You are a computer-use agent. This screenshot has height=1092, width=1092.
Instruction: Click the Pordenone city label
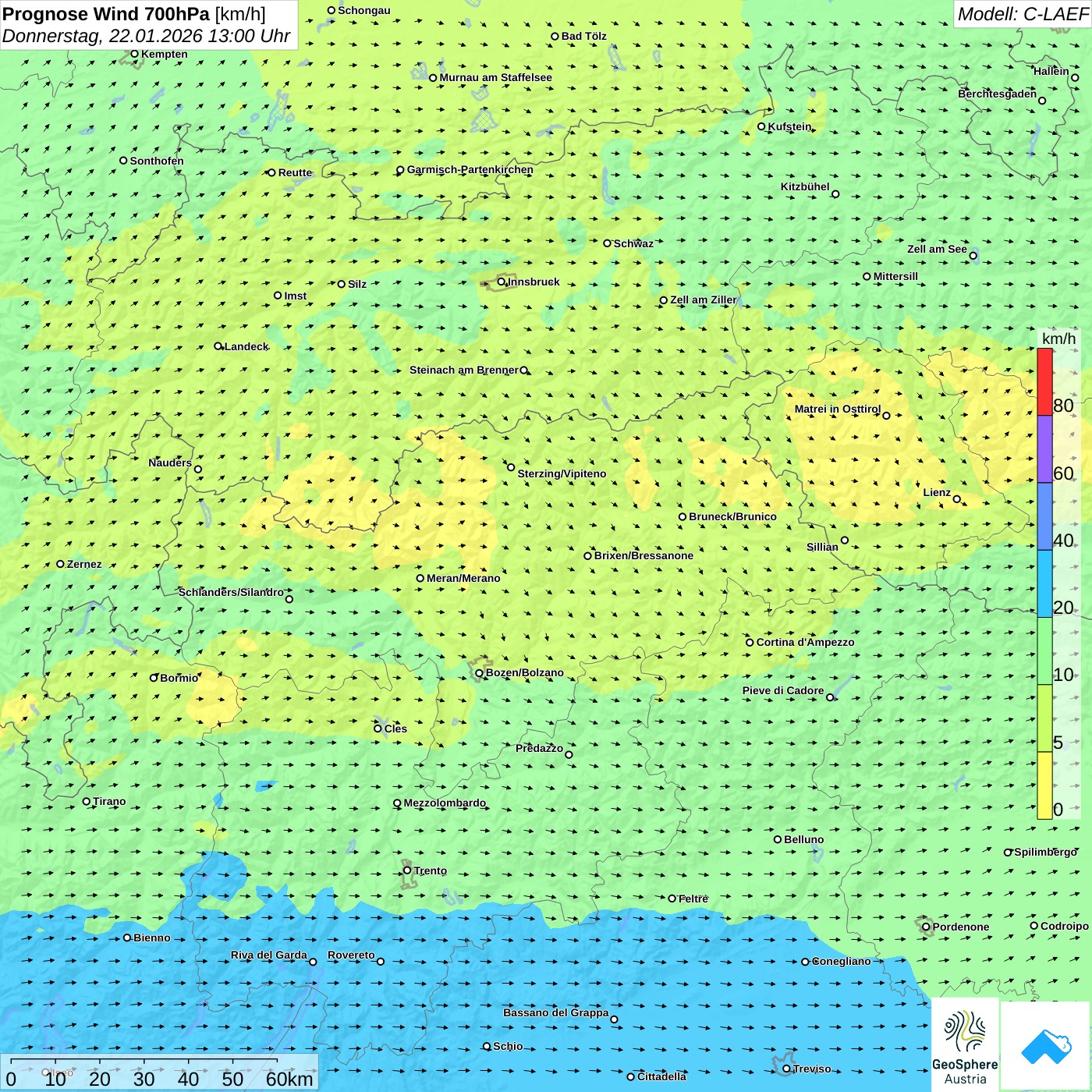[x=961, y=927]
